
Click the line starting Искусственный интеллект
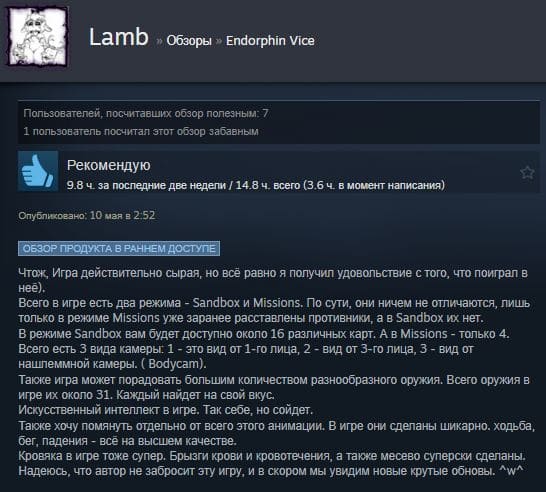(x=165, y=410)
